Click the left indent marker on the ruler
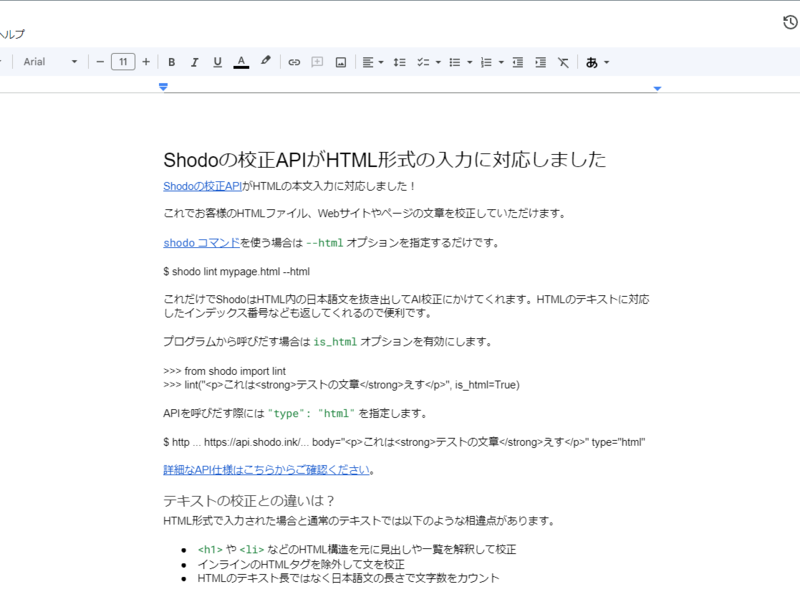Screen dimensions: 800x597 point(163,87)
